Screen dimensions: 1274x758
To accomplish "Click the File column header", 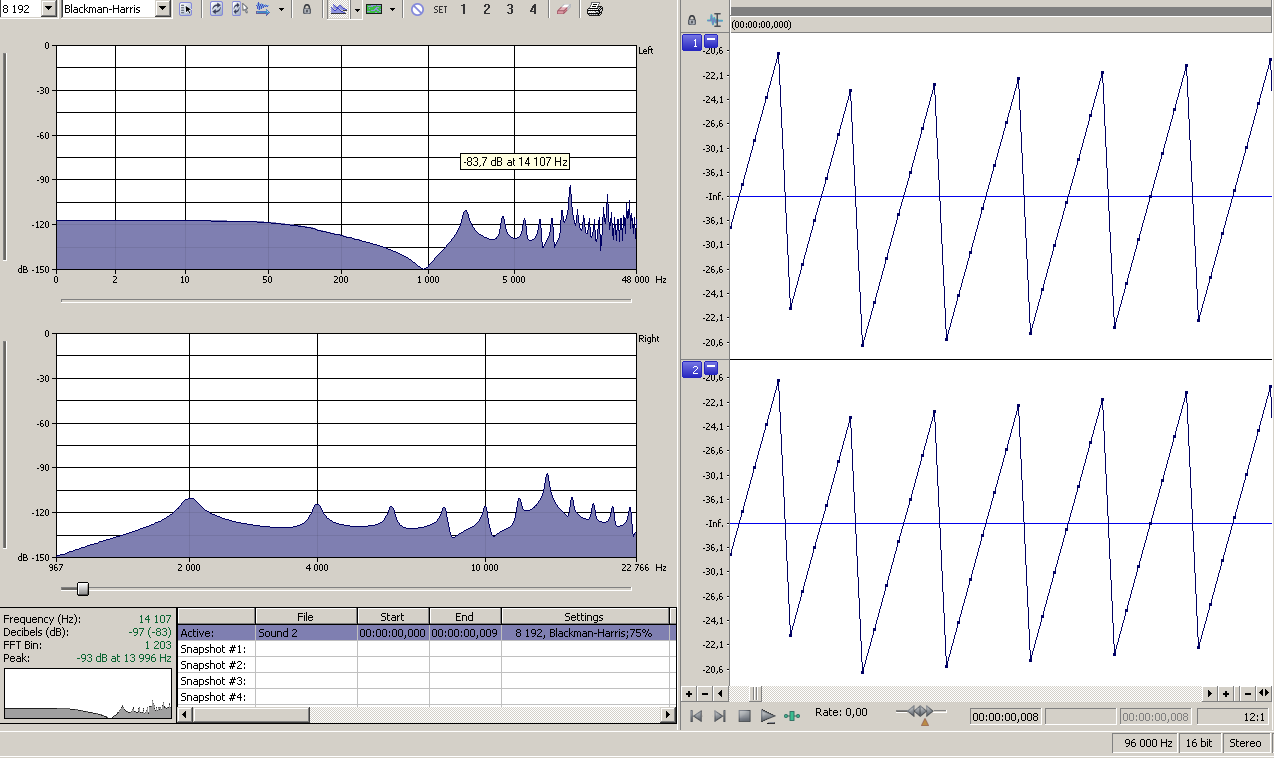I will 305,617.
